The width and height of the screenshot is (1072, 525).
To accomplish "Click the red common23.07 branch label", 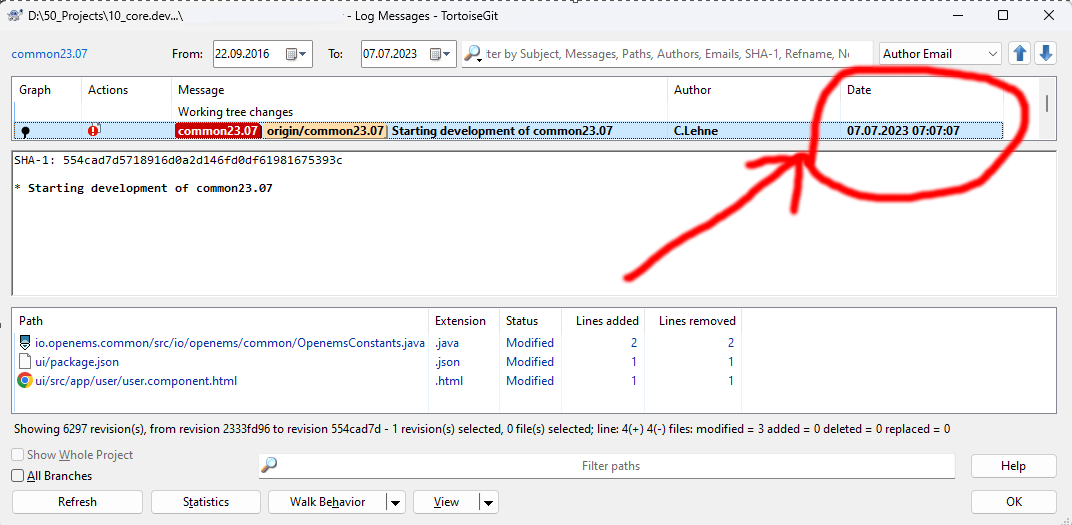I will (218, 131).
